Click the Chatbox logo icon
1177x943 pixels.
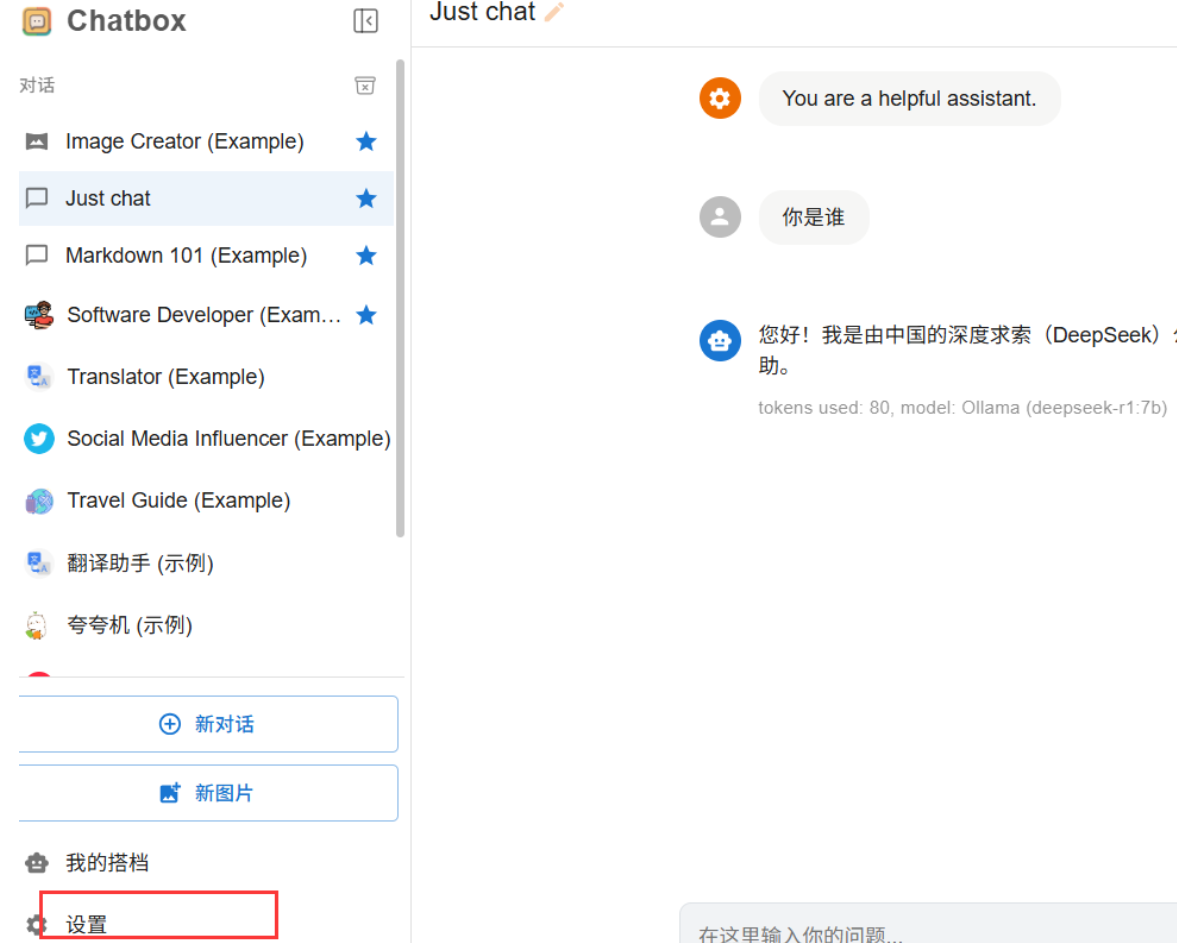[37, 21]
